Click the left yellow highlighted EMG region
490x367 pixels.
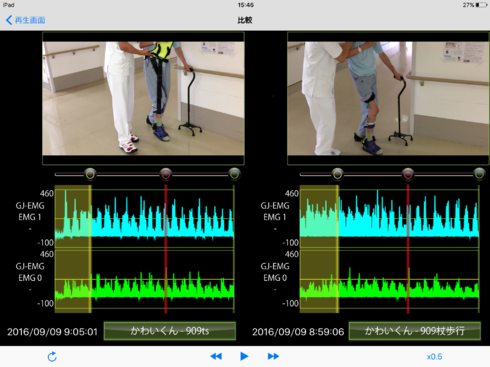73,249
